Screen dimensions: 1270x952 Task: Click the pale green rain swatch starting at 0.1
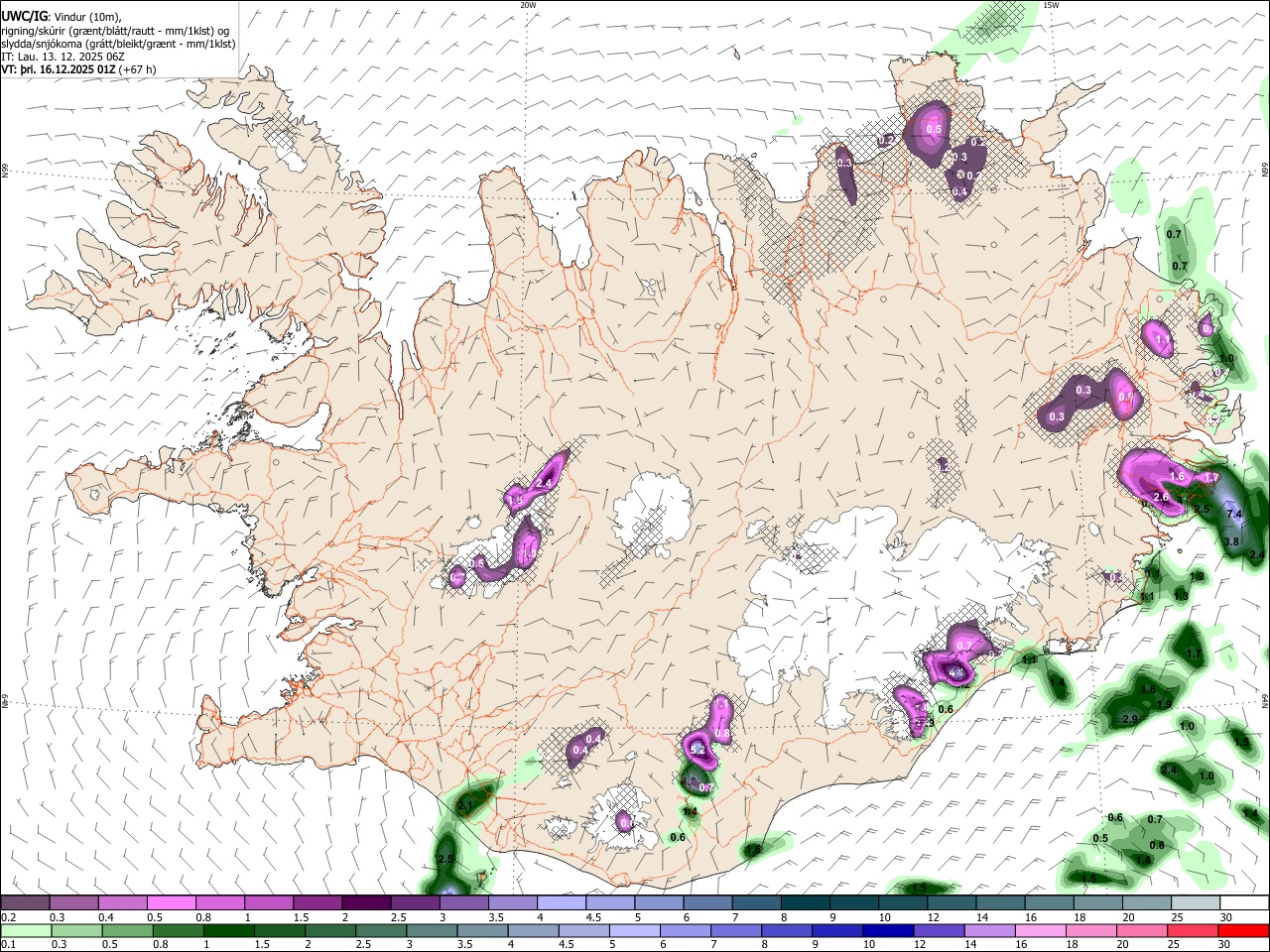[25, 930]
